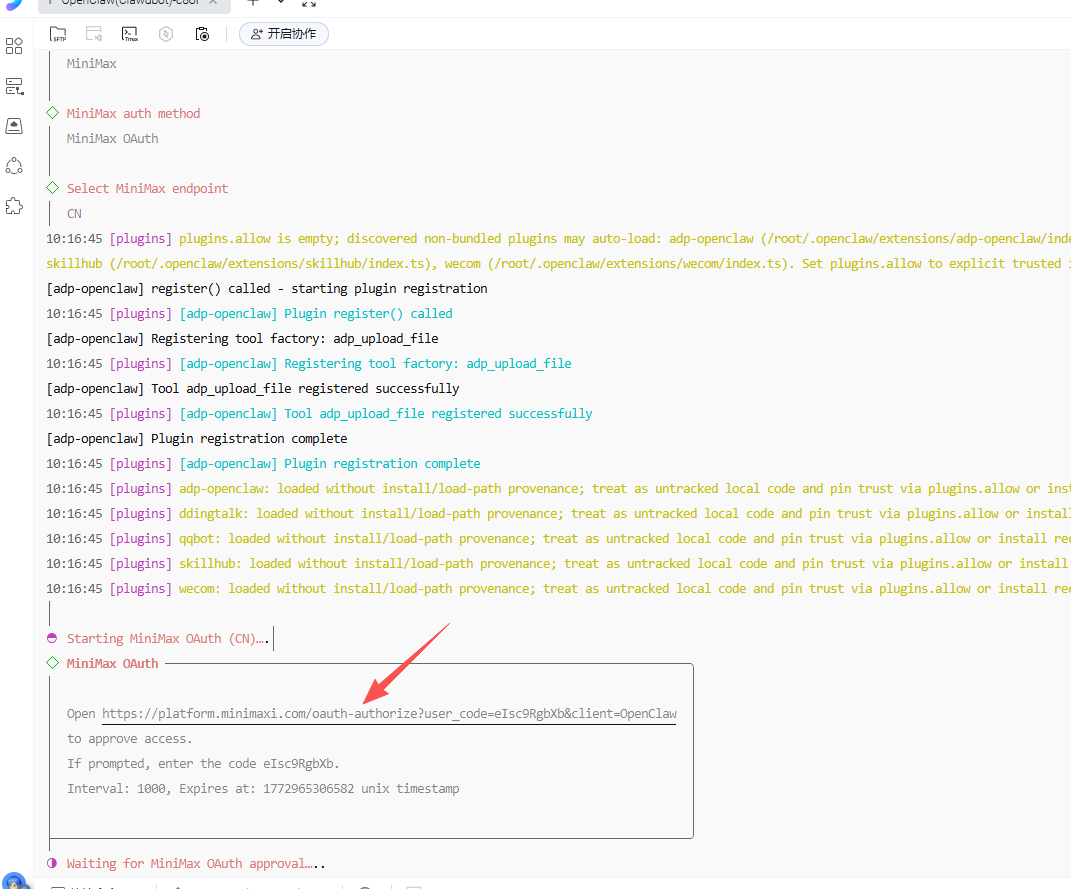The width and height of the screenshot is (1071, 889).
Task: Click the 'adp-openclaw: loaded without' warning line
Action: [558, 489]
